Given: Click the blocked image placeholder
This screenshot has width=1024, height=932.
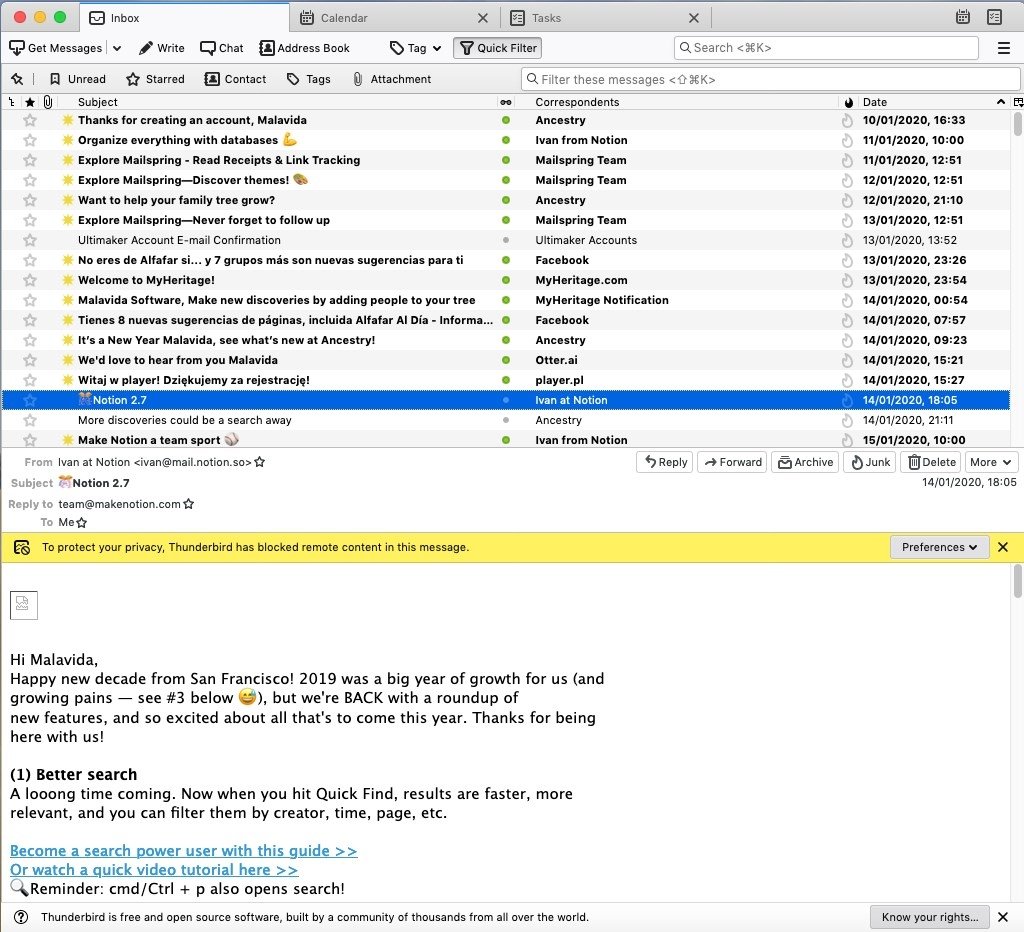Looking at the screenshot, I should tap(24, 605).
